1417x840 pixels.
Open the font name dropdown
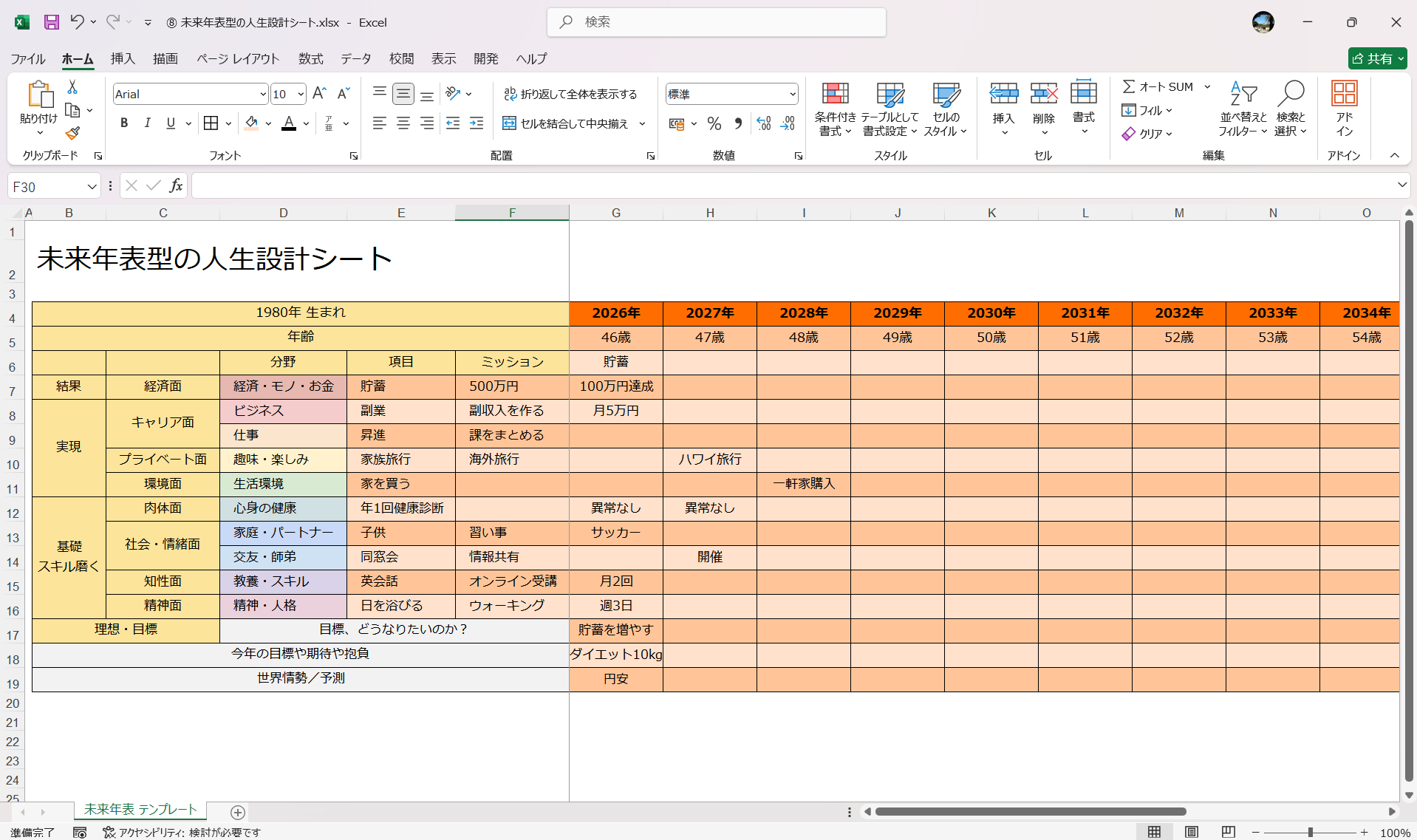(263, 94)
